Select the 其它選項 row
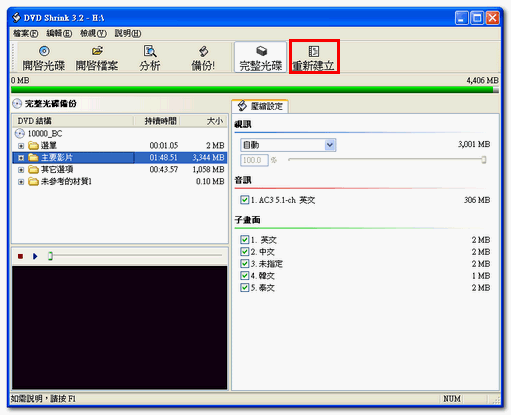Viewport: 511px width, 415px height. (x=120, y=170)
